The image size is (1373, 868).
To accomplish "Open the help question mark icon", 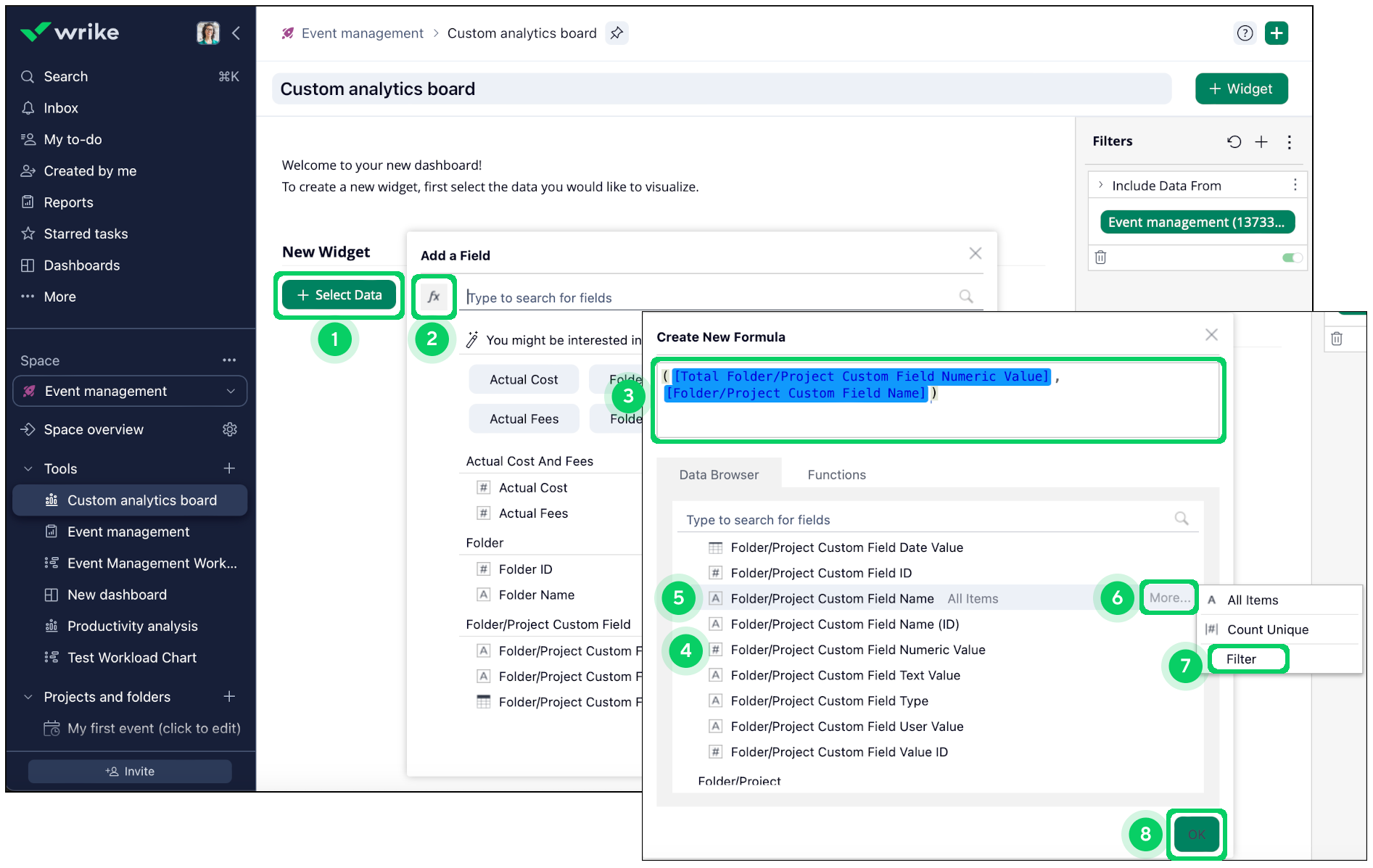I will pos(1245,33).
